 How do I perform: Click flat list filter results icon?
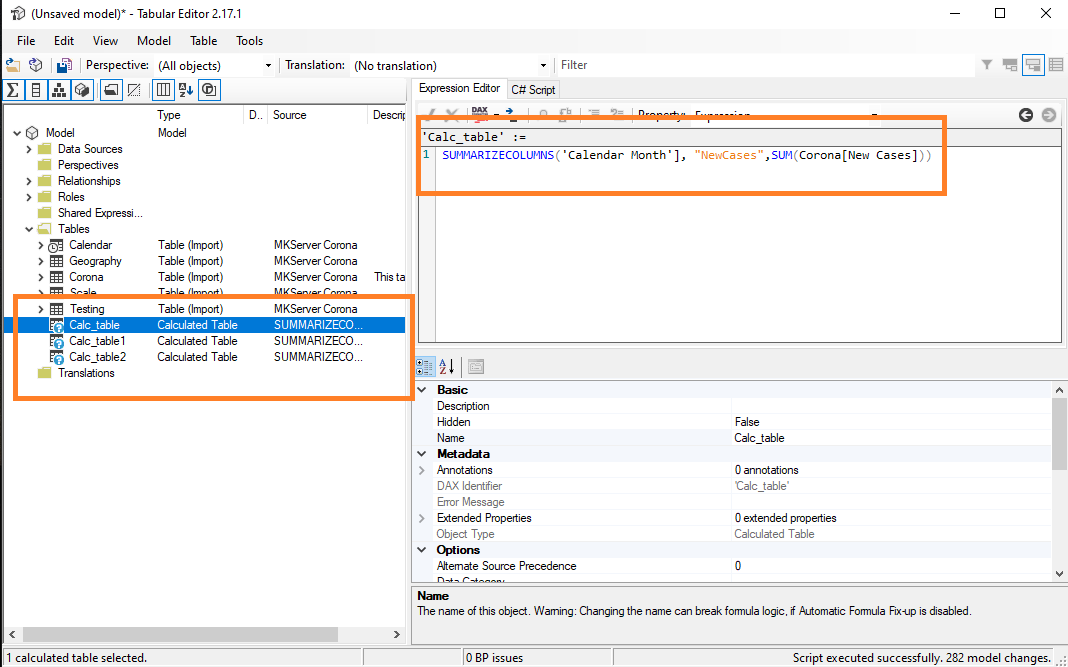pos(1056,65)
